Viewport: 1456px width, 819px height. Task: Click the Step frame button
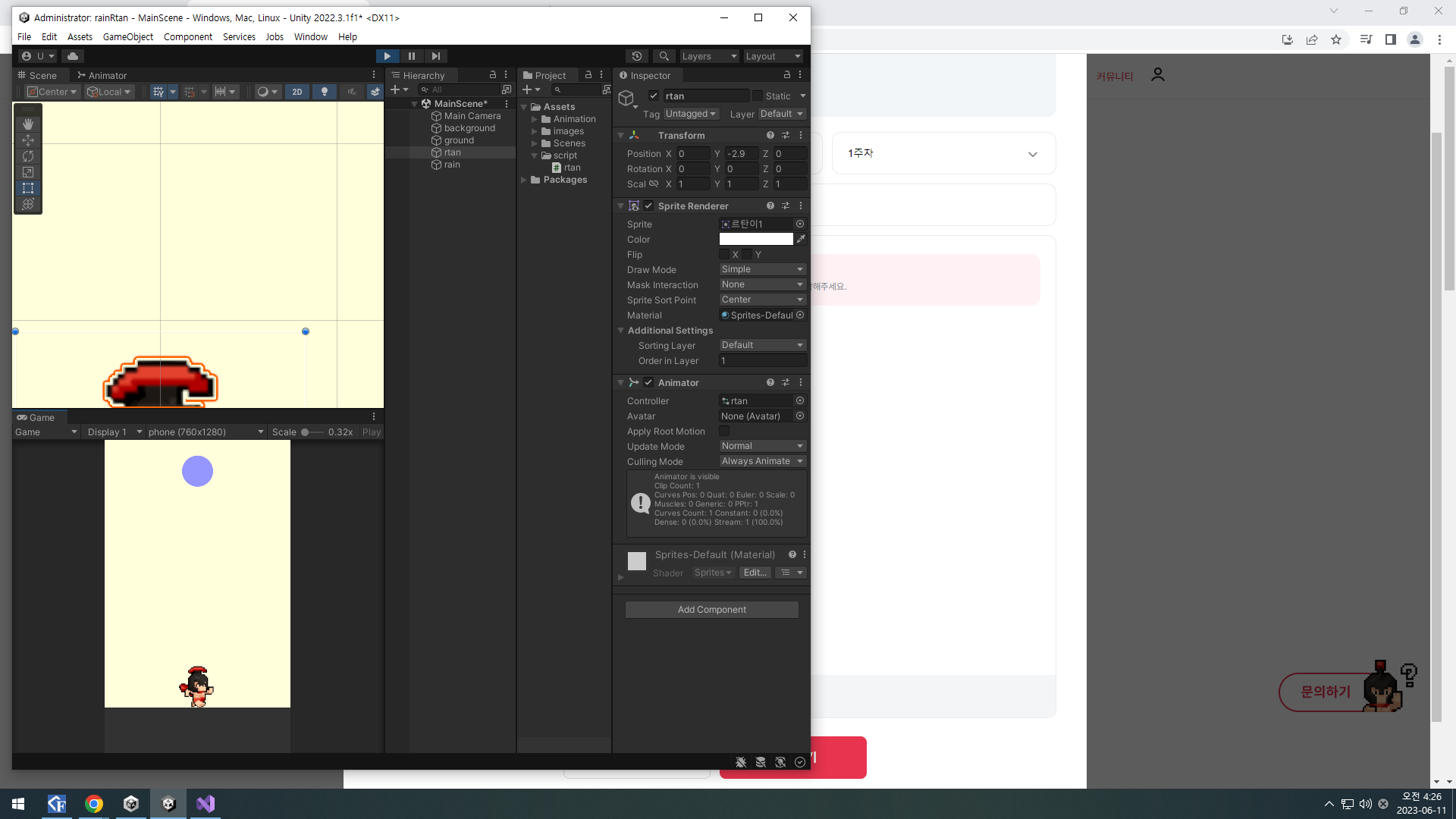(x=435, y=56)
